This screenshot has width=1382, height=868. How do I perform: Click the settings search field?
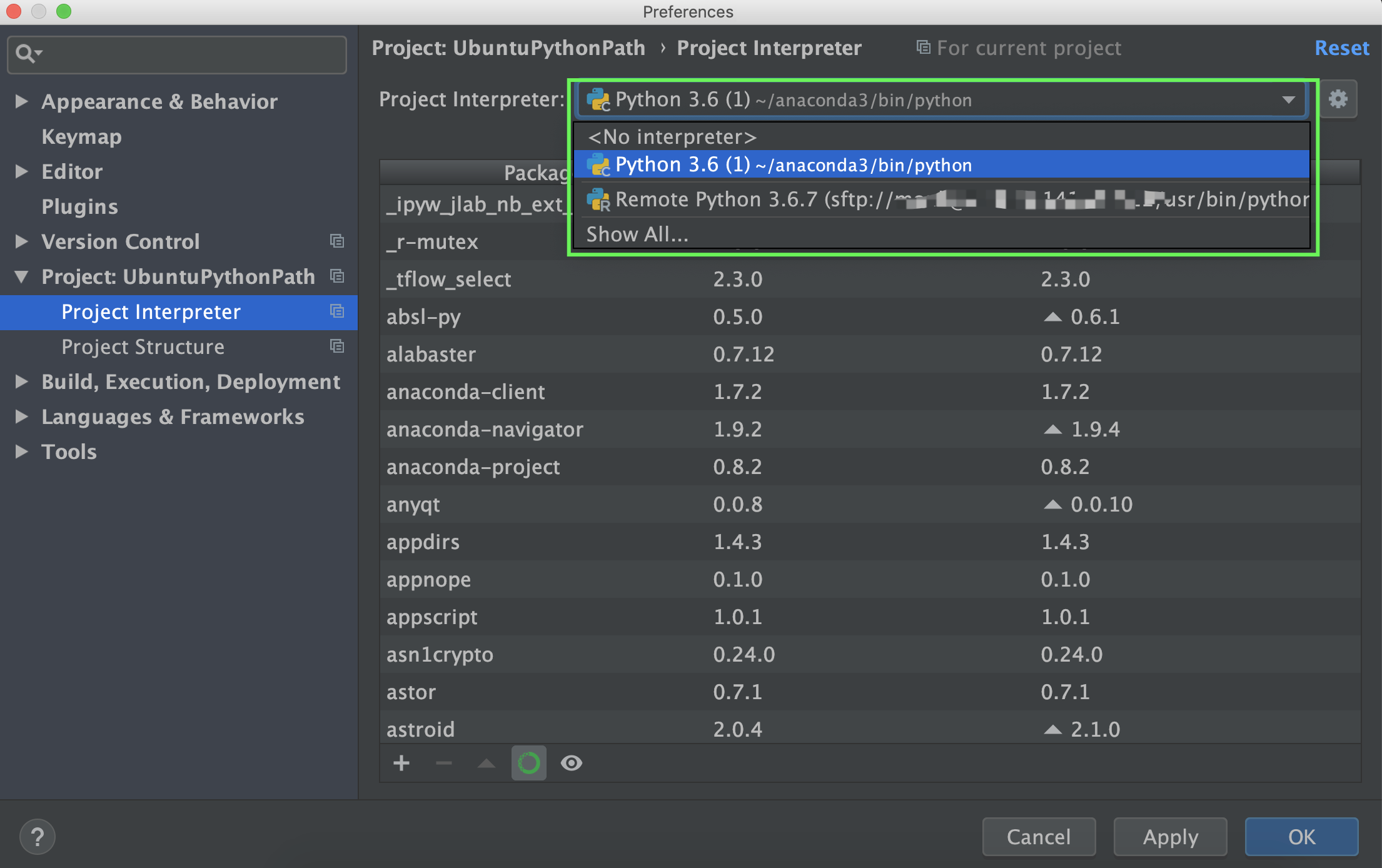point(177,54)
